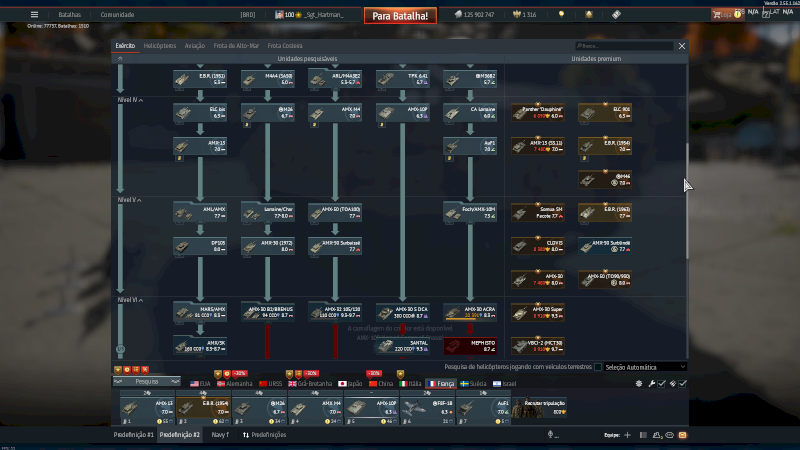Viewport: 800px width, 450px height.
Task: Select the Japão nation tab
Action: [350, 384]
